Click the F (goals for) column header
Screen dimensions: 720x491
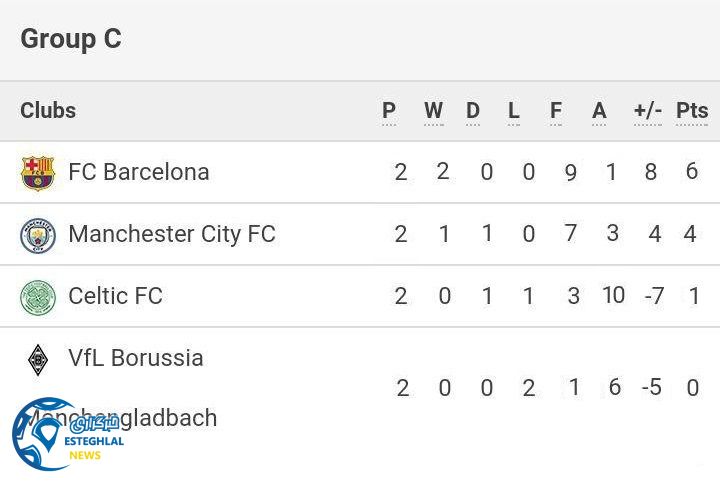coord(556,111)
